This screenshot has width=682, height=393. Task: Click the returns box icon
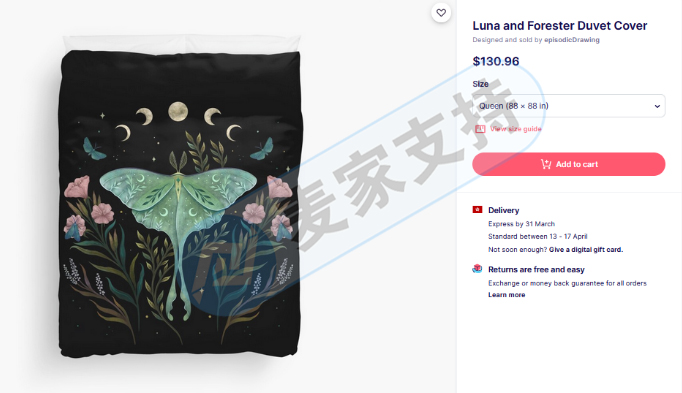pos(477,269)
